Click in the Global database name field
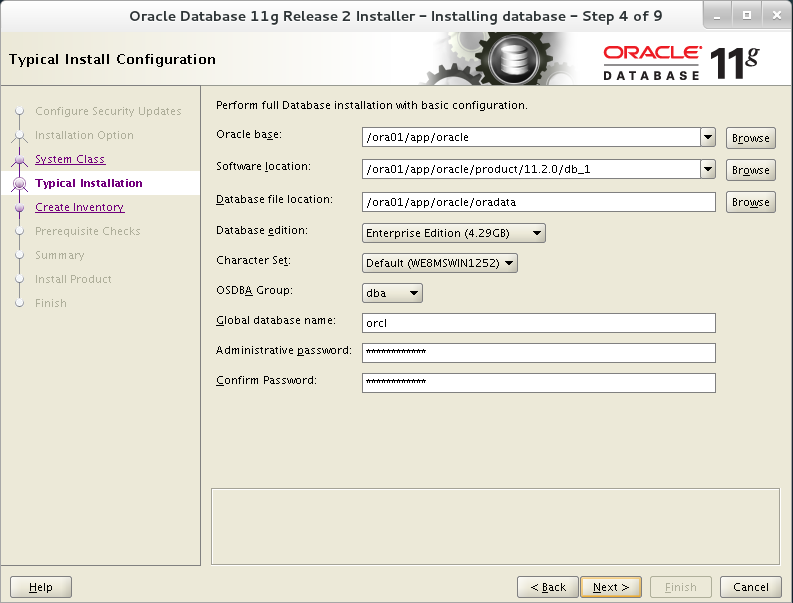 click(x=538, y=322)
